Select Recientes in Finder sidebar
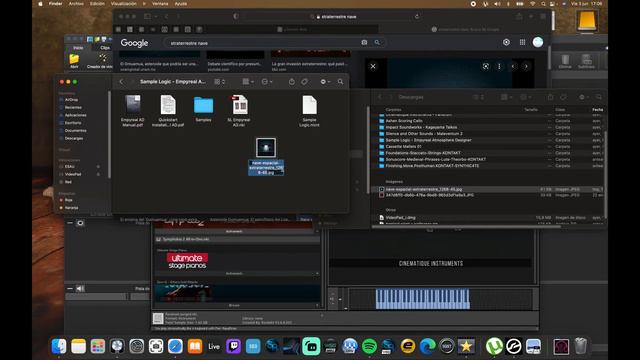The width and height of the screenshot is (640, 360). 73,107
